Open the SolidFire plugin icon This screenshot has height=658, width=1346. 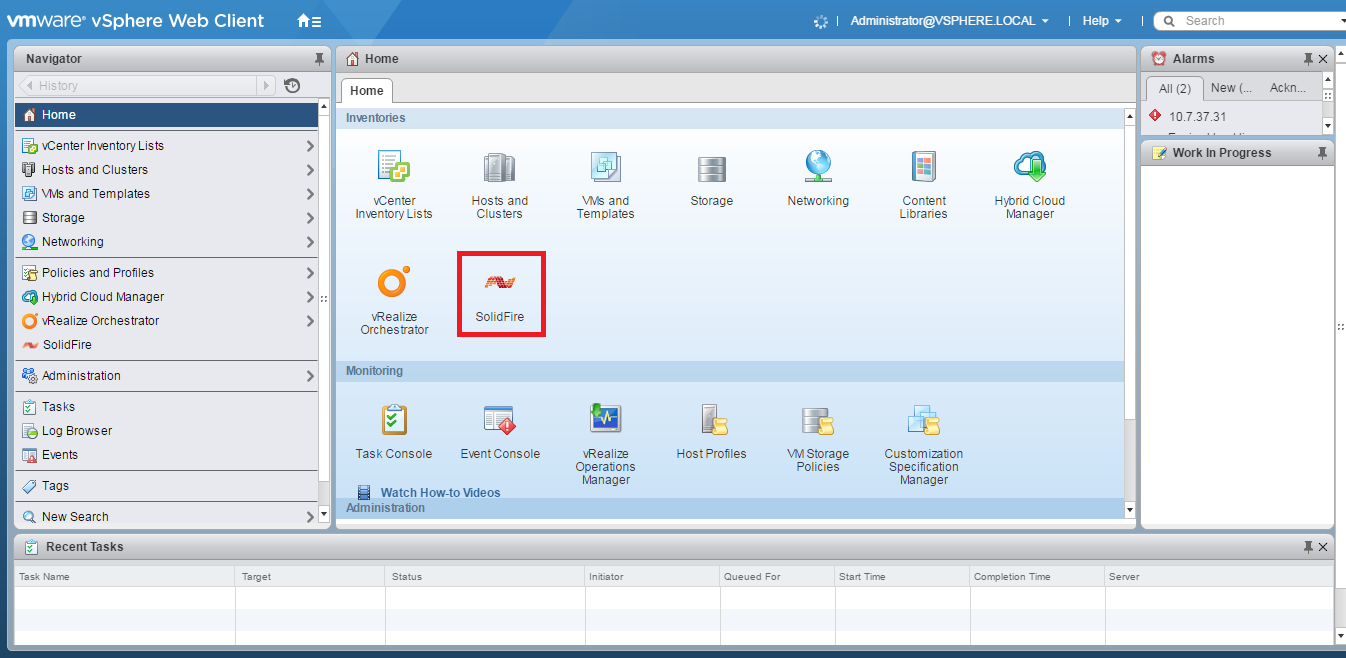point(500,283)
